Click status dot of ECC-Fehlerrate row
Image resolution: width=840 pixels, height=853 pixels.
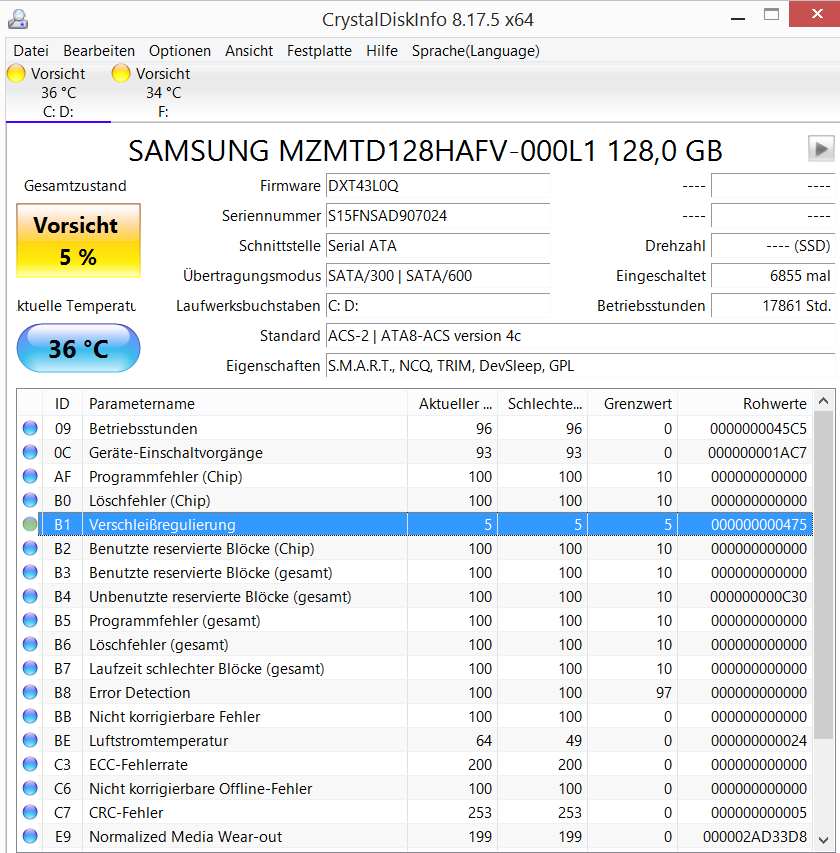tap(30, 764)
